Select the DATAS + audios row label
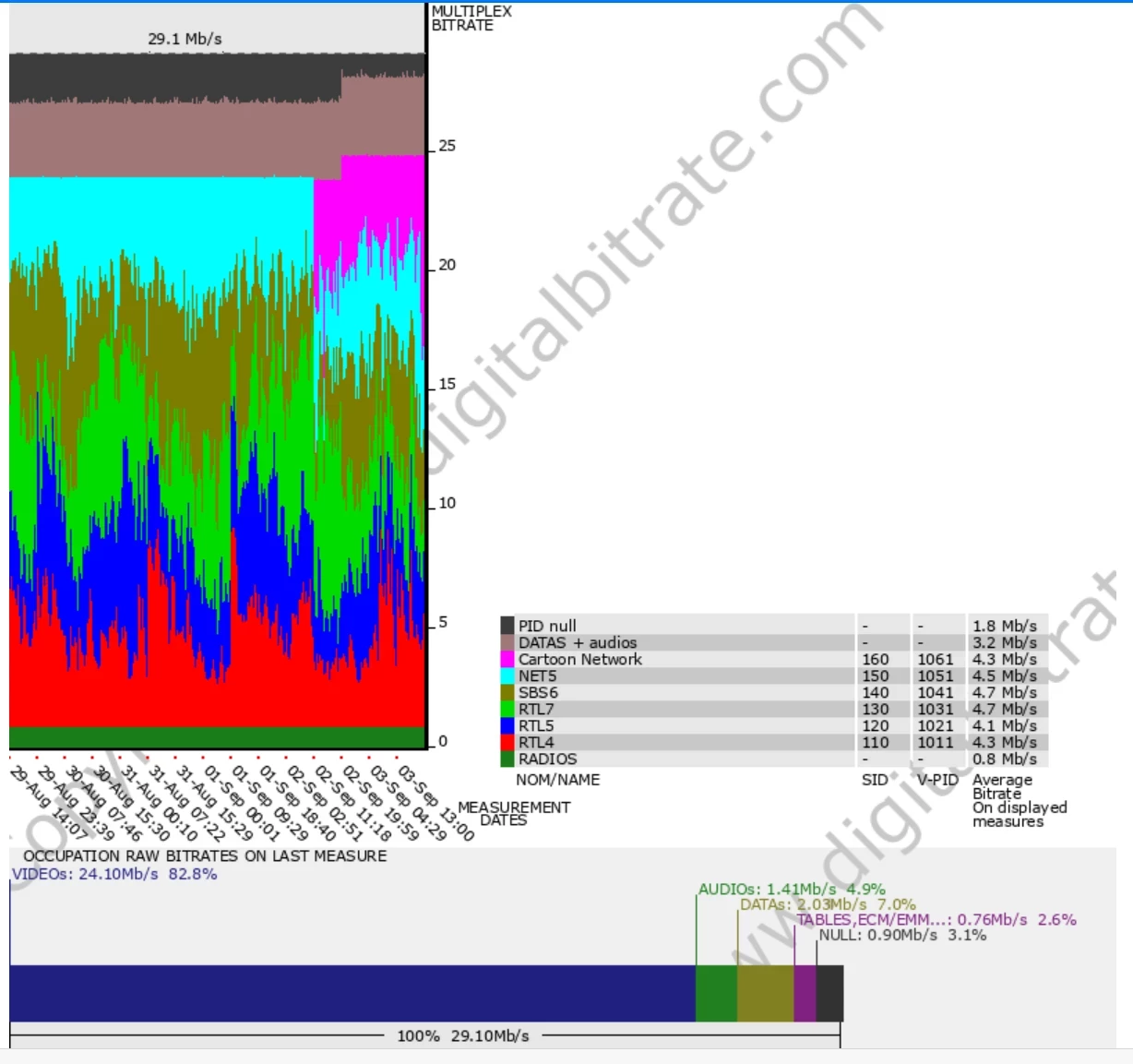 [577, 642]
